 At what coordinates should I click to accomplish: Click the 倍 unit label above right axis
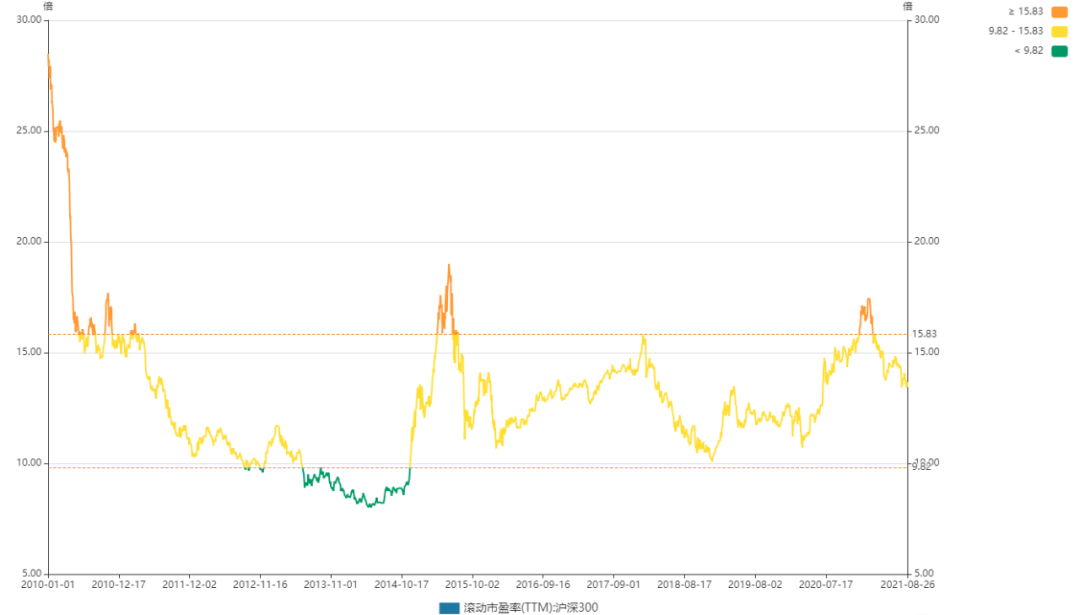point(908,6)
